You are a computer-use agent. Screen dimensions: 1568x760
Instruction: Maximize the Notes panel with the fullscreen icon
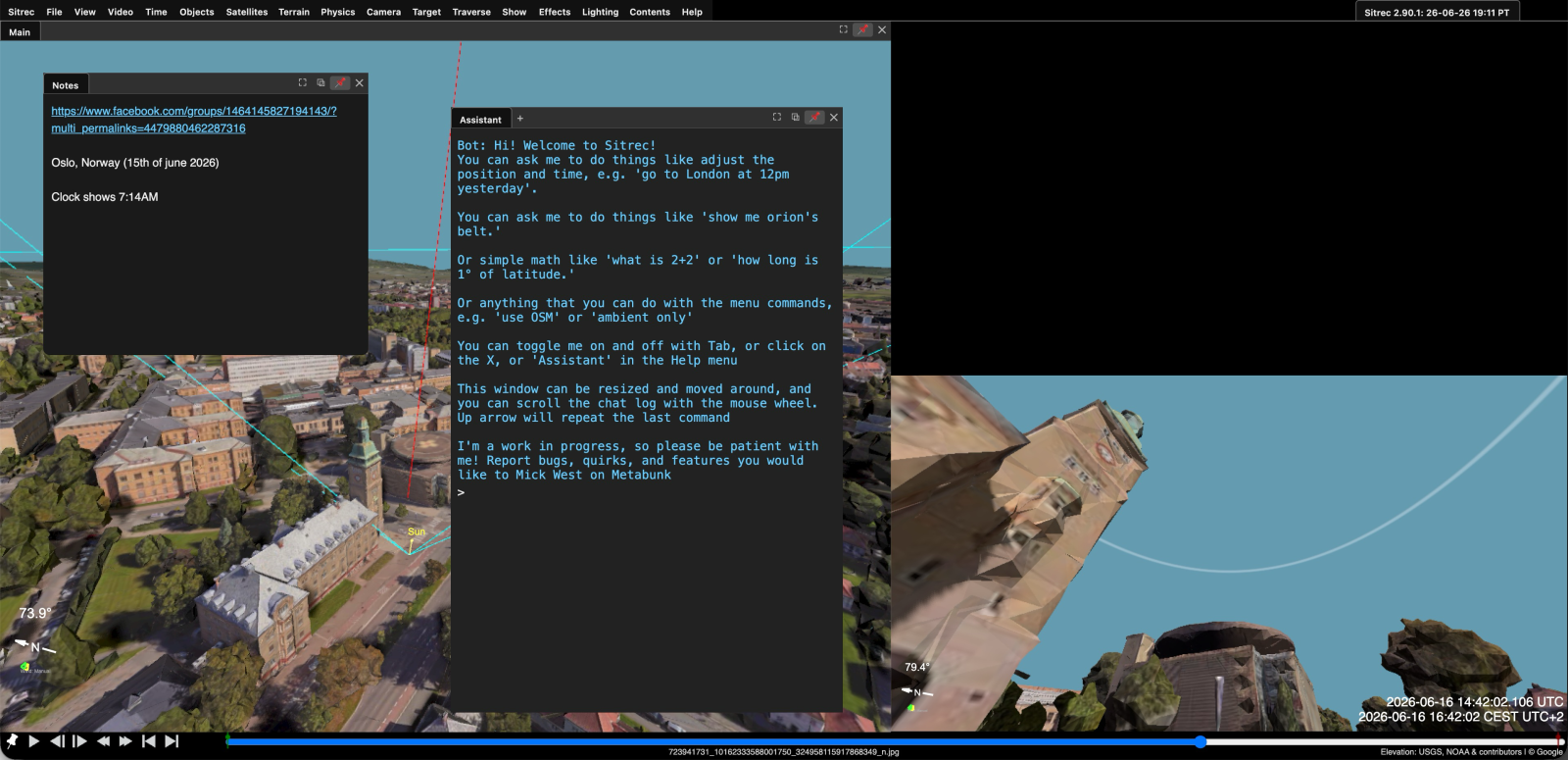pyautogui.click(x=303, y=82)
